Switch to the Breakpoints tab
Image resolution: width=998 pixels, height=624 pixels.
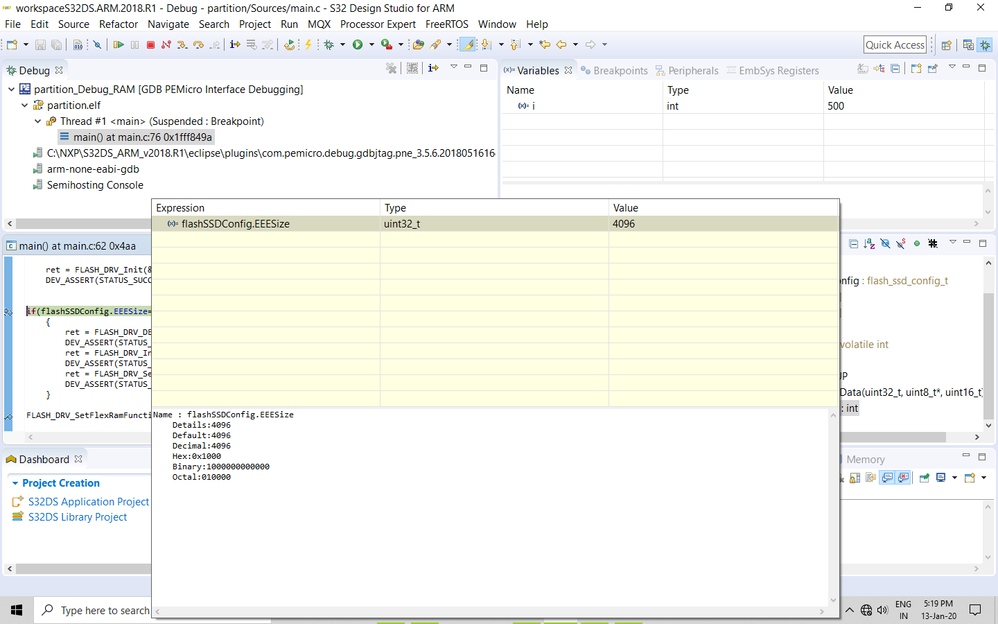click(614, 71)
